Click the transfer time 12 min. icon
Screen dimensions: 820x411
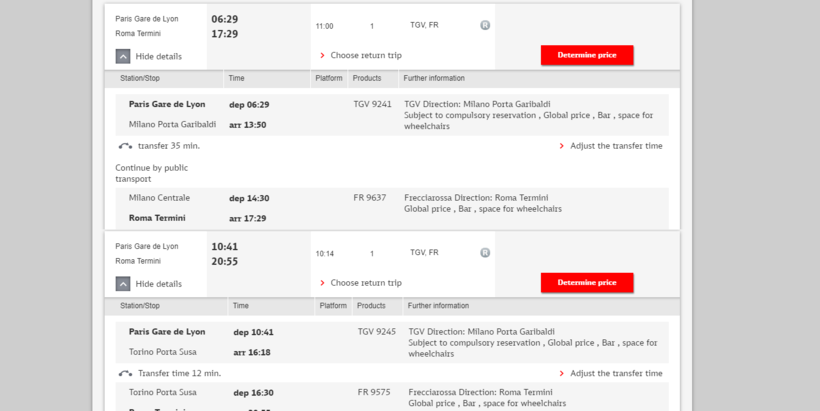click(x=125, y=374)
